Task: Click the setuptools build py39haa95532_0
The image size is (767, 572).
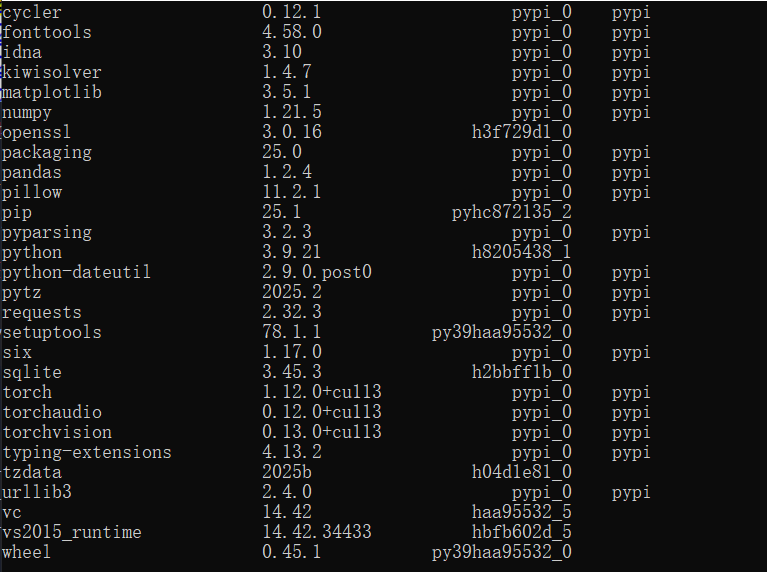Action: point(502,333)
